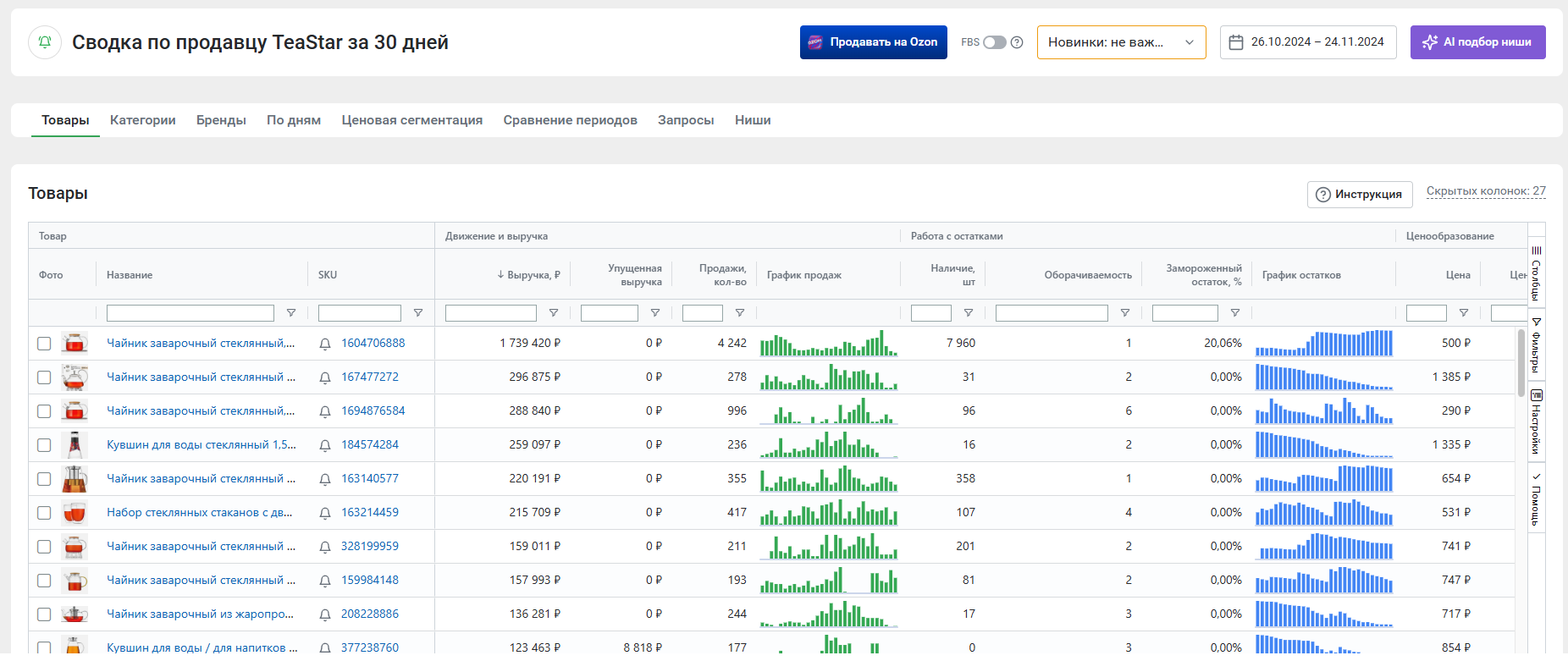The height and width of the screenshot is (661, 1568).
Task: Check the box for SKU 163140577 row
Action: (44, 479)
